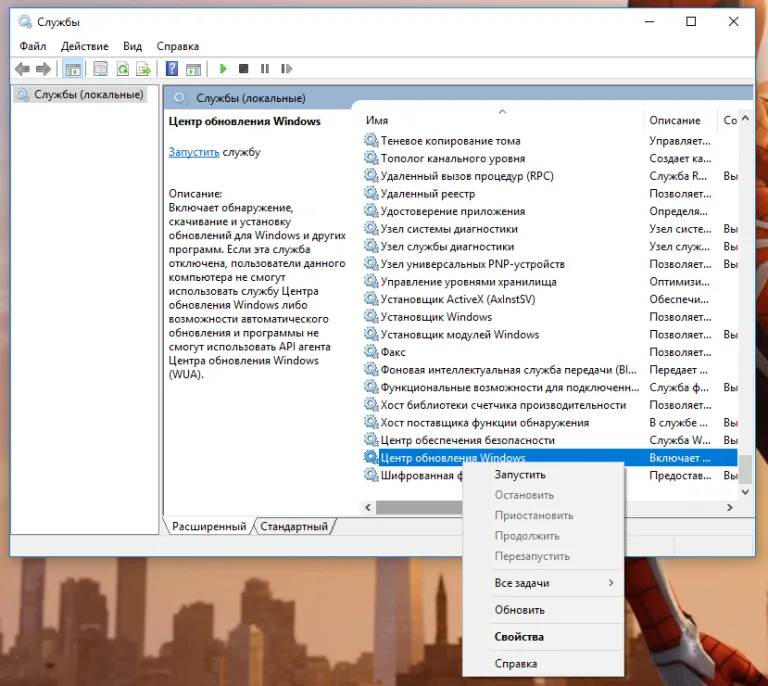Click the horizontal scrollbar left arrow
Image resolution: width=768 pixels, height=686 pixels.
tap(368, 507)
